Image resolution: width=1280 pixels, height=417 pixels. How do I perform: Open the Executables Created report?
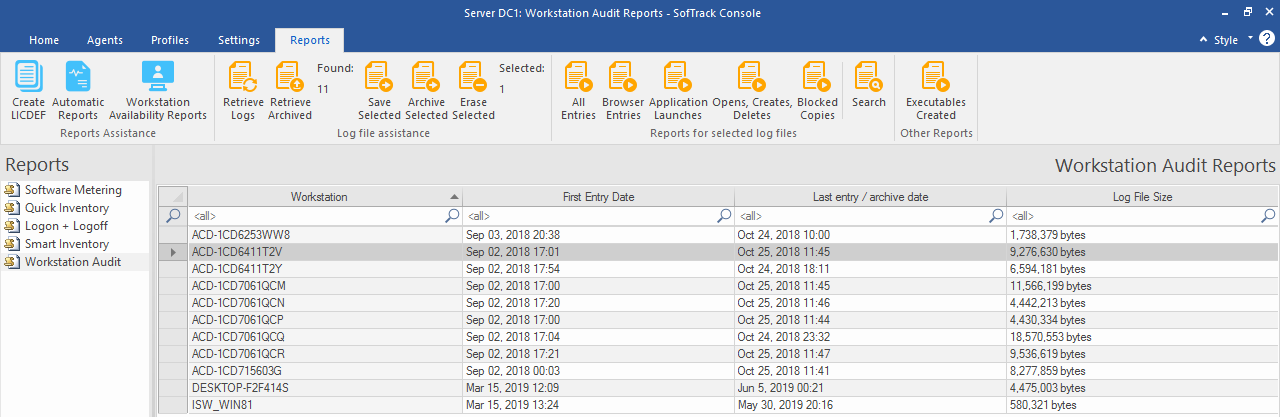click(x=936, y=90)
